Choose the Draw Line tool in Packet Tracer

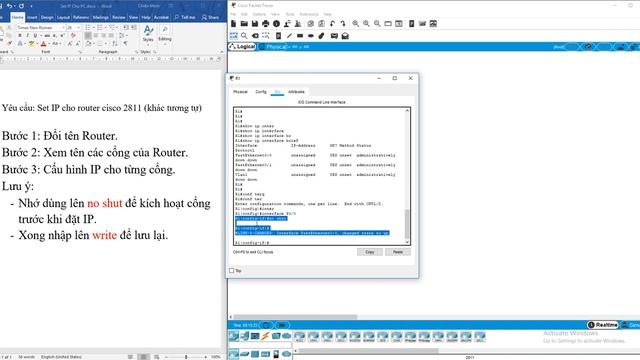point(289,36)
